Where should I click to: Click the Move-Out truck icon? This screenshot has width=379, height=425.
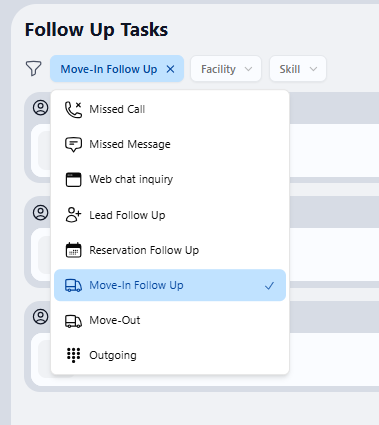coord(73,321)
